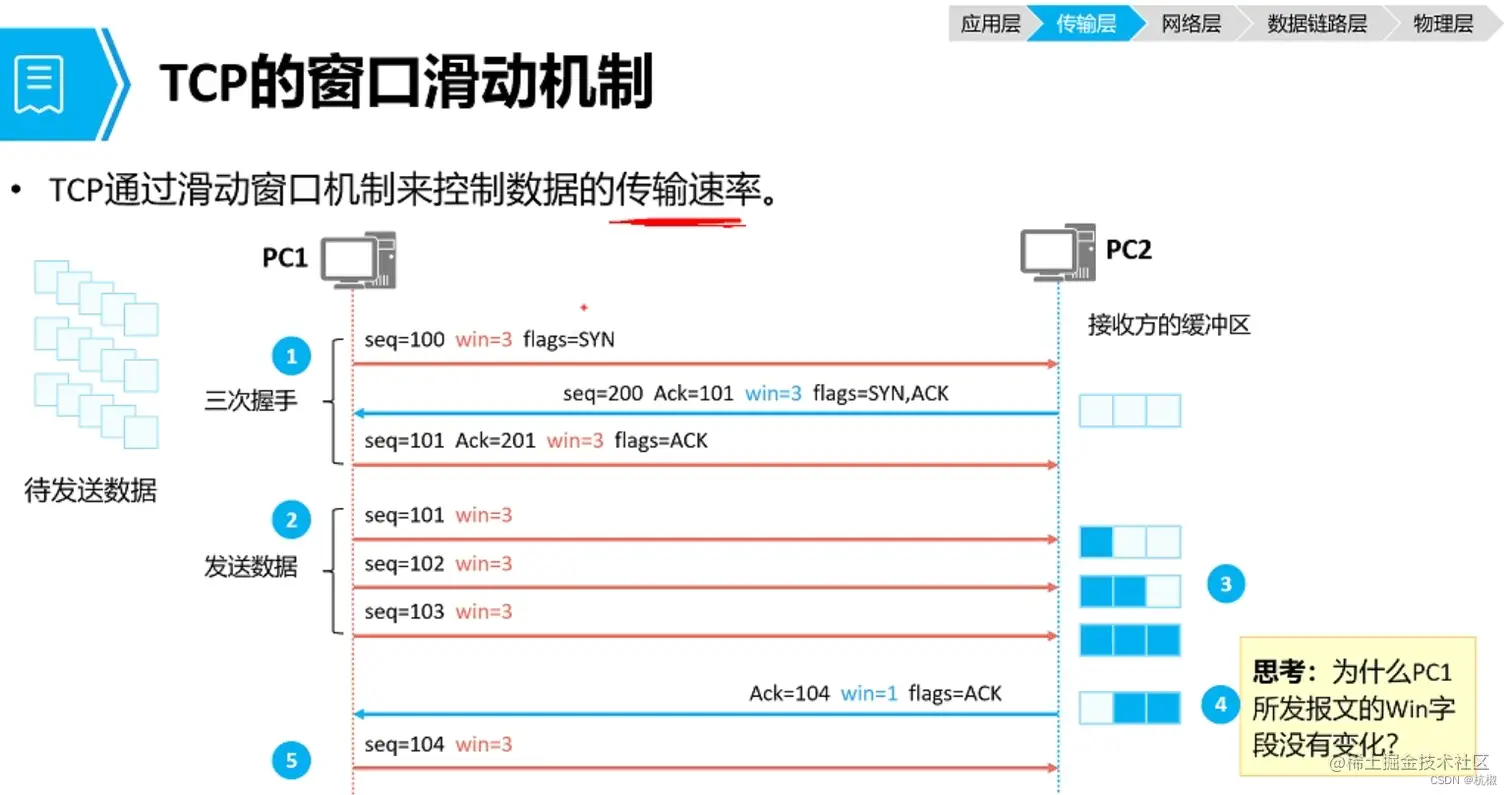Select the PC1 computer icon

click(356, 260)
